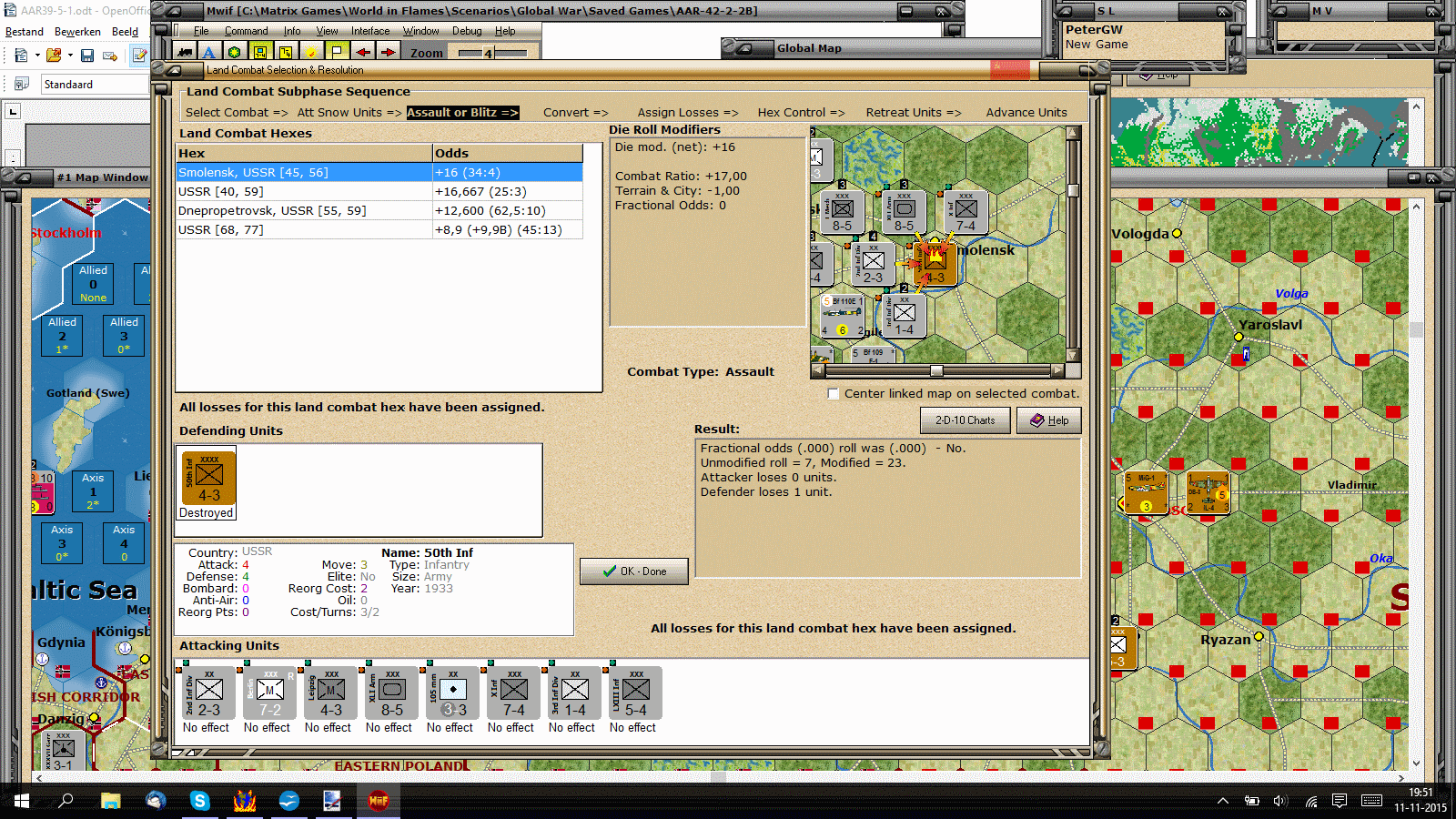Enable Center linked map on selected combat
1456x819 pixels.
tap(833, 393)
